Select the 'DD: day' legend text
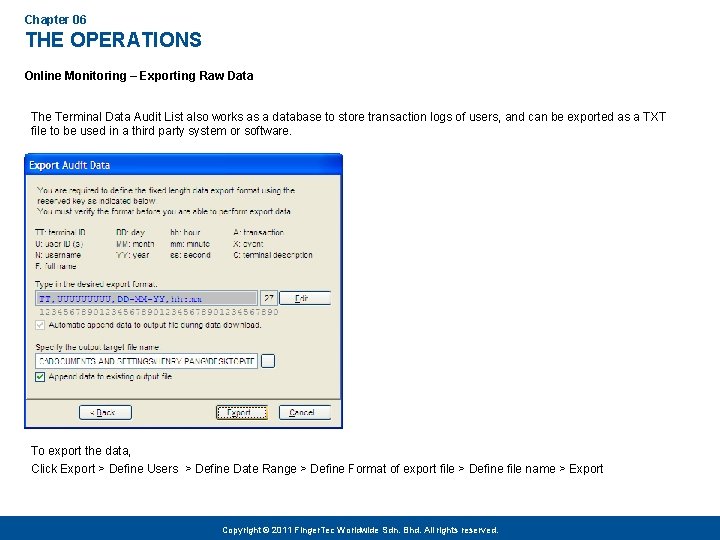The width and height of the screenshot is (720, 540). [130, 232]
